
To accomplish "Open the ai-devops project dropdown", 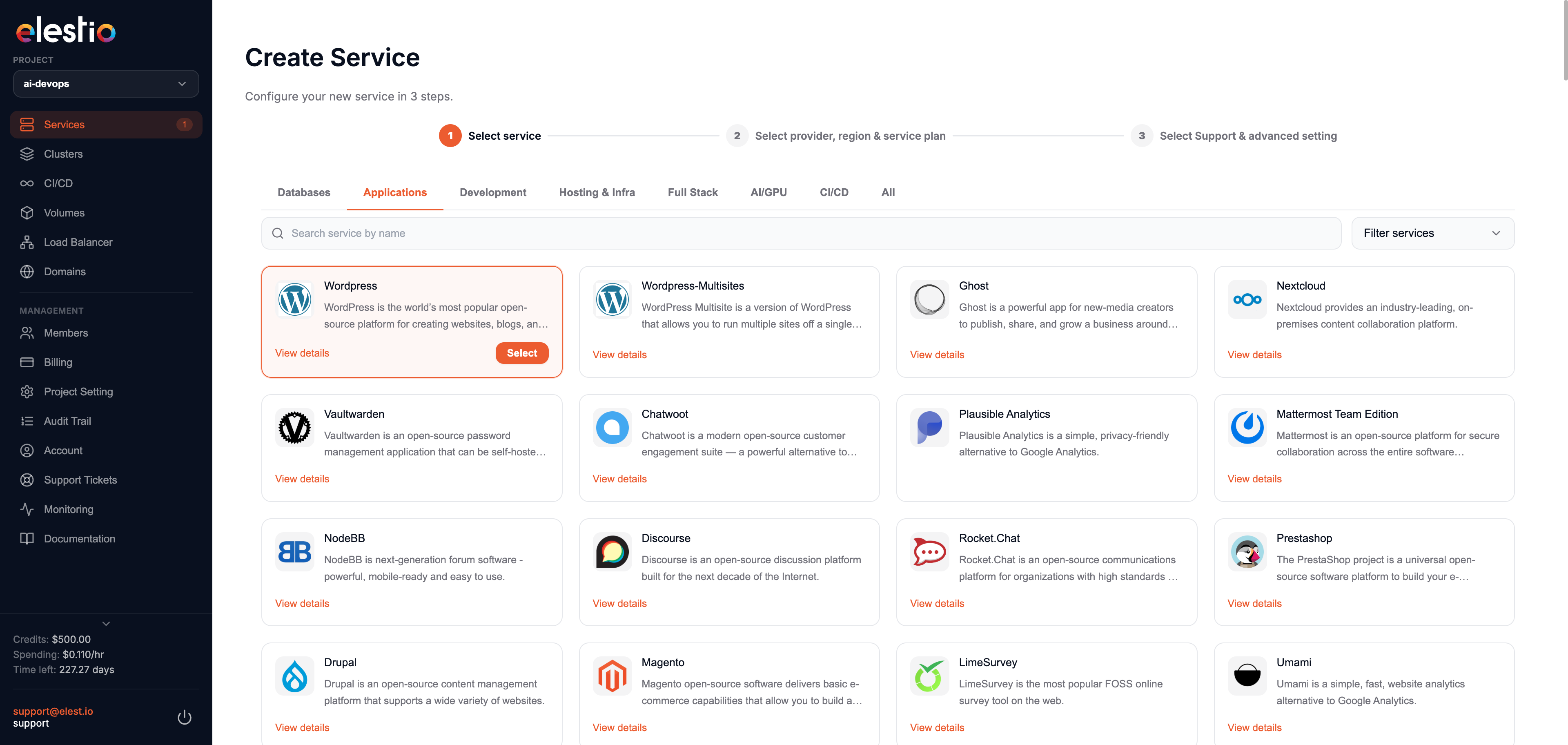I will click(106, 83).
